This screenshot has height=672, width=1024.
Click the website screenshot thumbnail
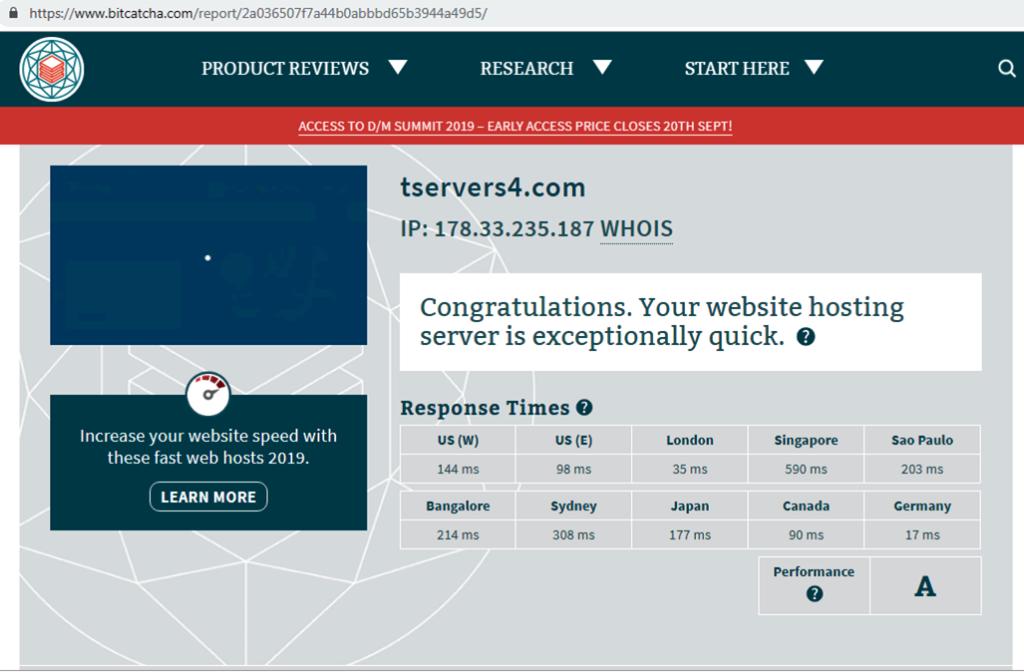[x=208, y=255]
